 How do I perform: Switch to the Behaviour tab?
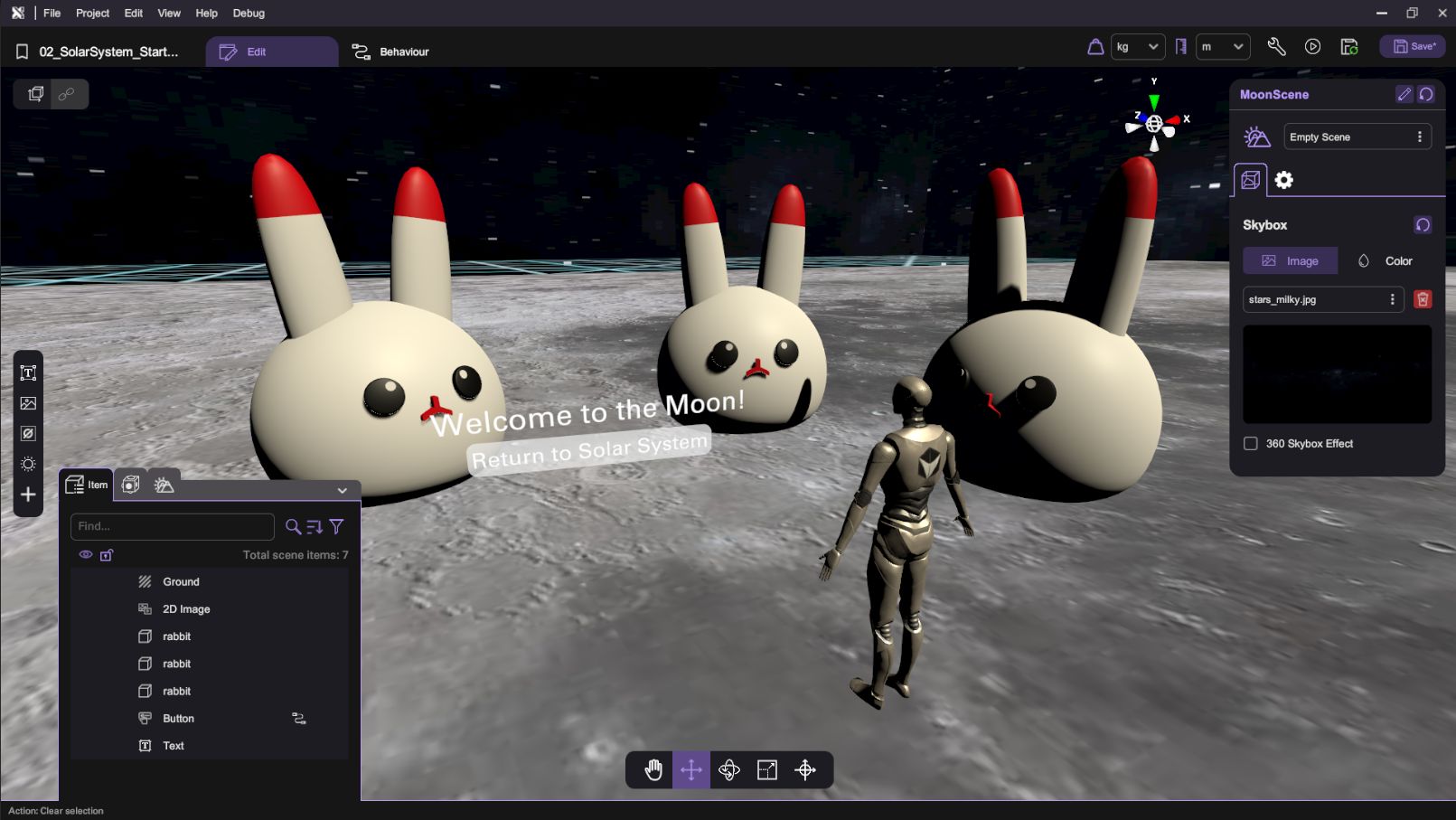(390, 52)
